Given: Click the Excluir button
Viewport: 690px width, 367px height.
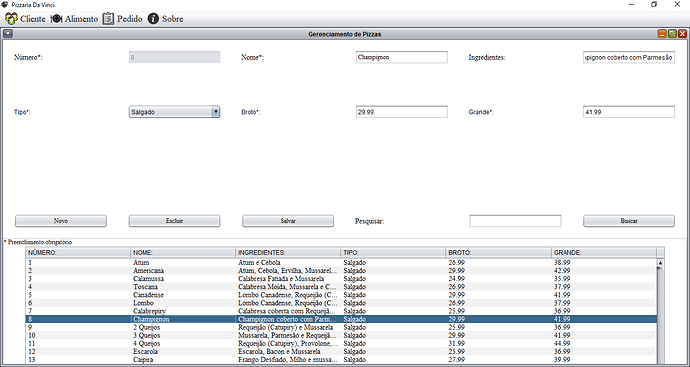Looking at the screenshot, I should (174, 221).
